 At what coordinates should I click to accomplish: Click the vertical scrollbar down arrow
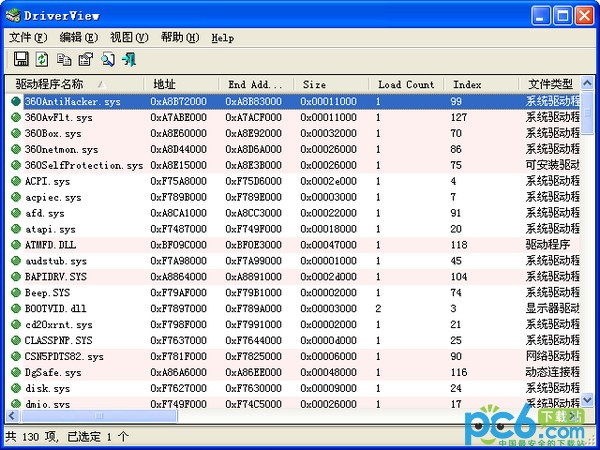(587, 400)
